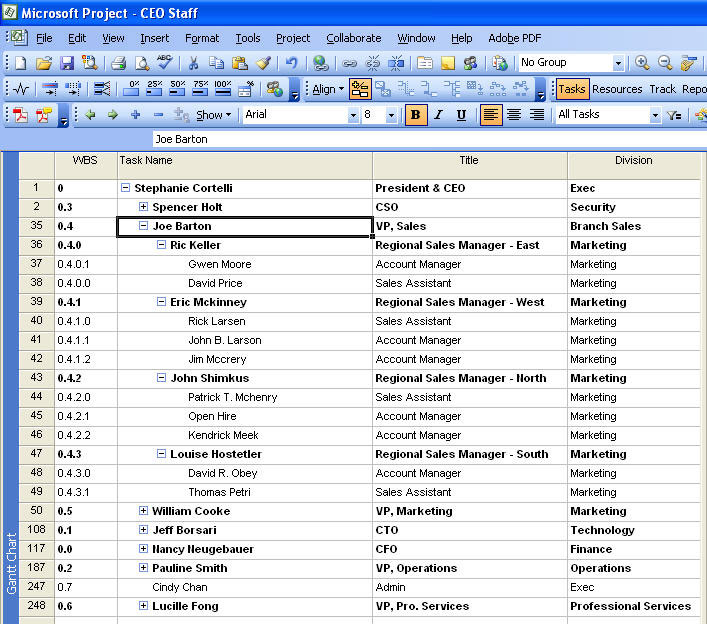This screenshot has width=707, height=624.
Task: Click the WBS column header
Action: 86,165
